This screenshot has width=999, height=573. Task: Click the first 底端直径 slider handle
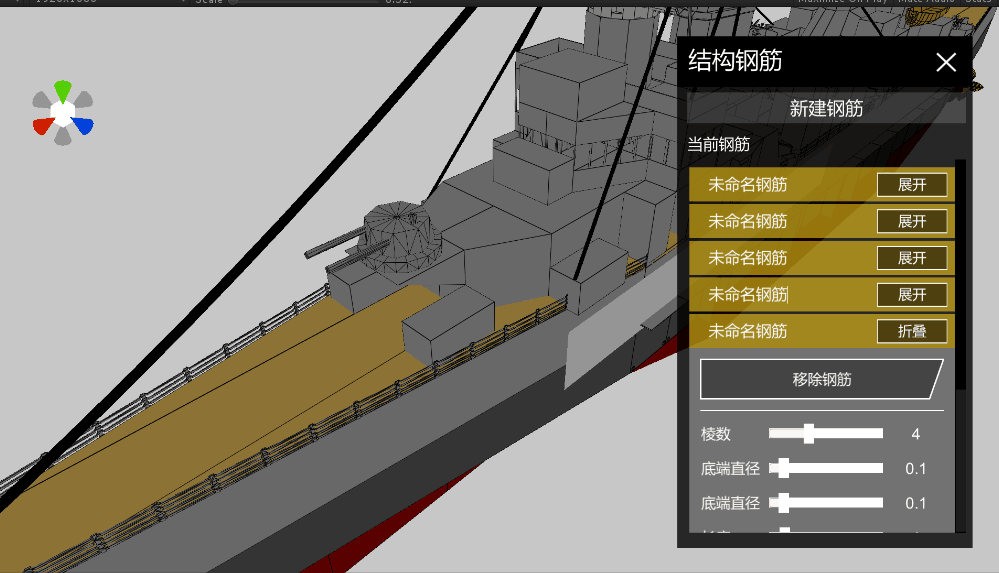click(784, 468)
